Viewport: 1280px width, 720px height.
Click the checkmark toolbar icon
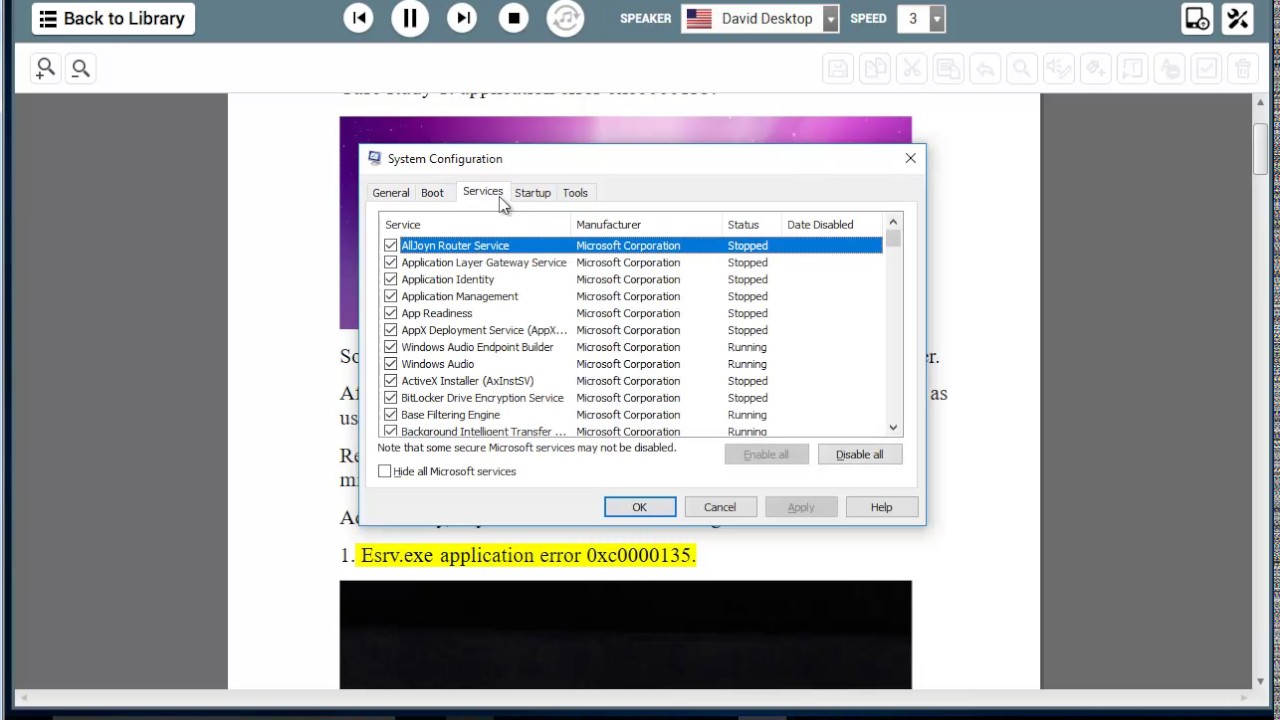[x=1207, y=69]
